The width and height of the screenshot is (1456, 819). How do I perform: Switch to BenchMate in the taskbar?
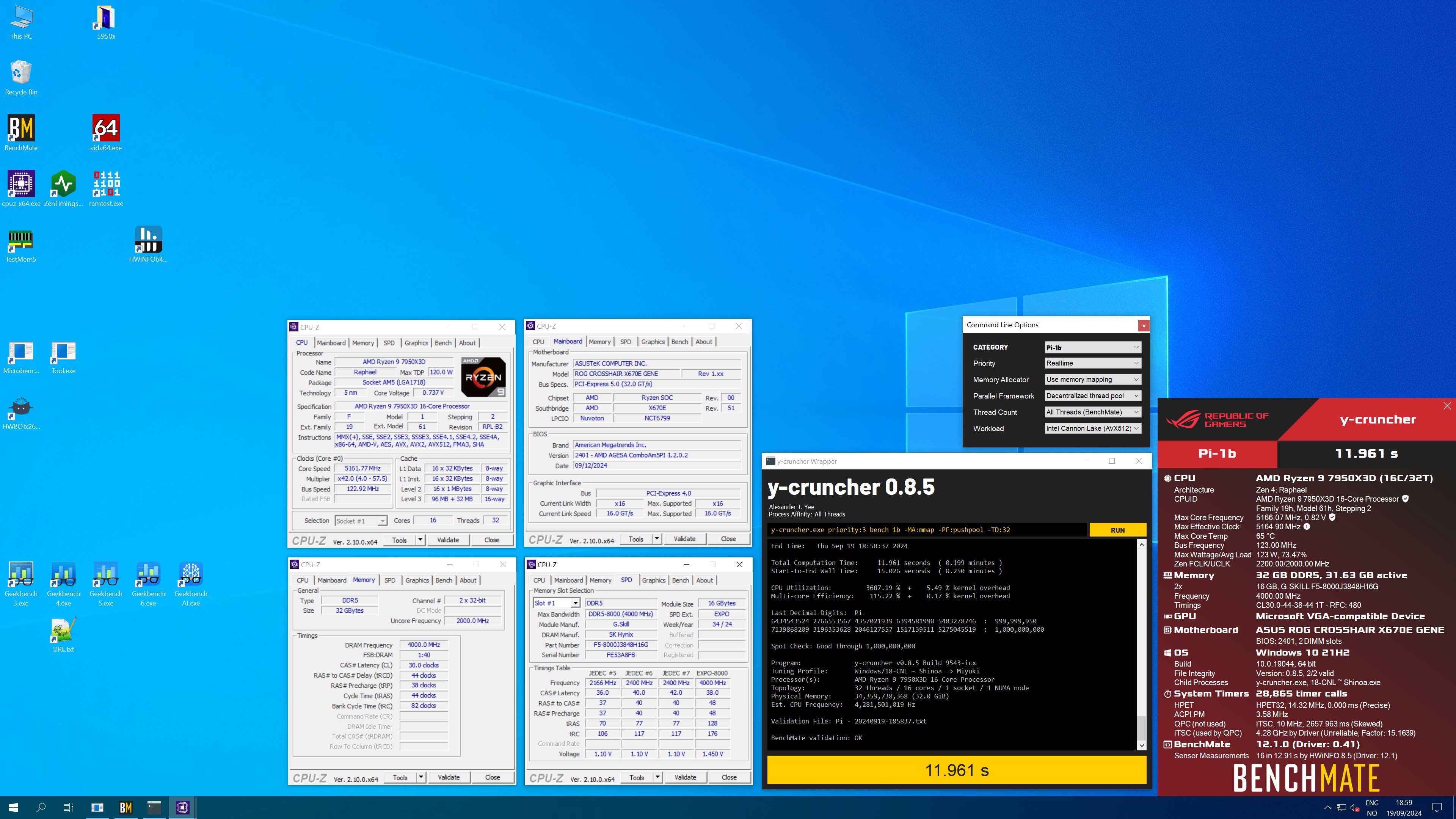126,808
